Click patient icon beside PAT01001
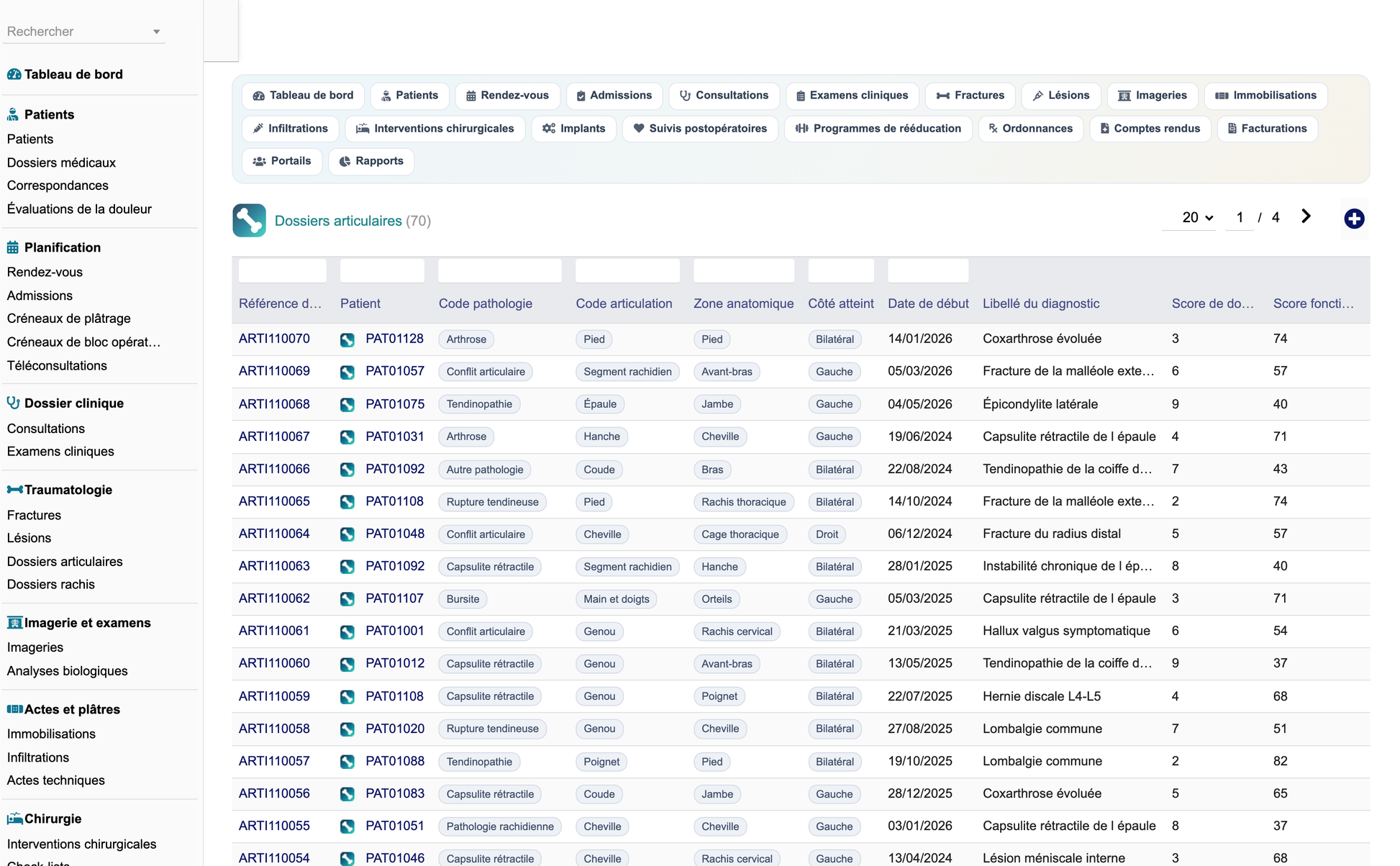Image resolution: width=1400 pixels, height=866 pixels. click(x=347, y=632)
